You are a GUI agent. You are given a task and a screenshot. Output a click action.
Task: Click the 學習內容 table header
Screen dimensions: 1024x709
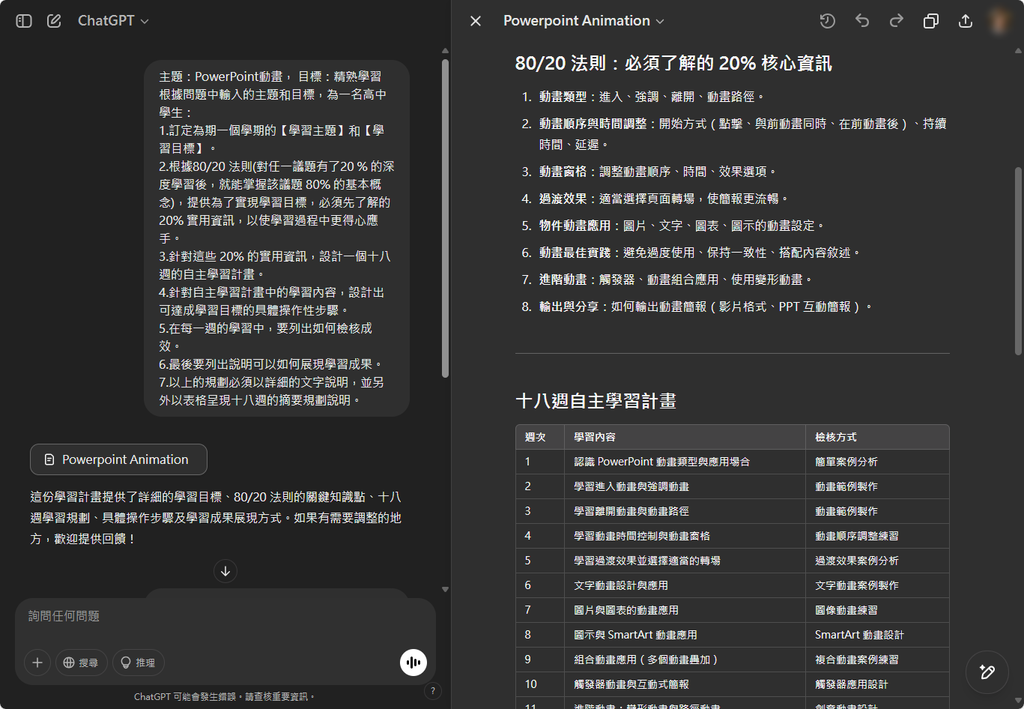tap(684, 437)
